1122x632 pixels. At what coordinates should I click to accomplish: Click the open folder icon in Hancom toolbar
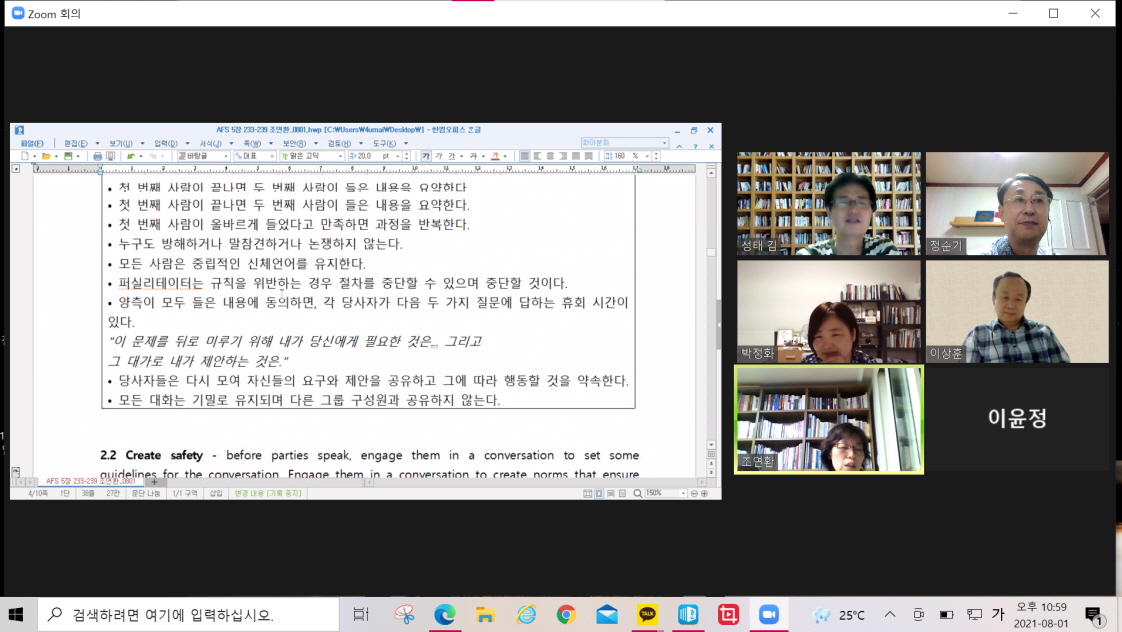pyautogui.click(x=45, y=156)
